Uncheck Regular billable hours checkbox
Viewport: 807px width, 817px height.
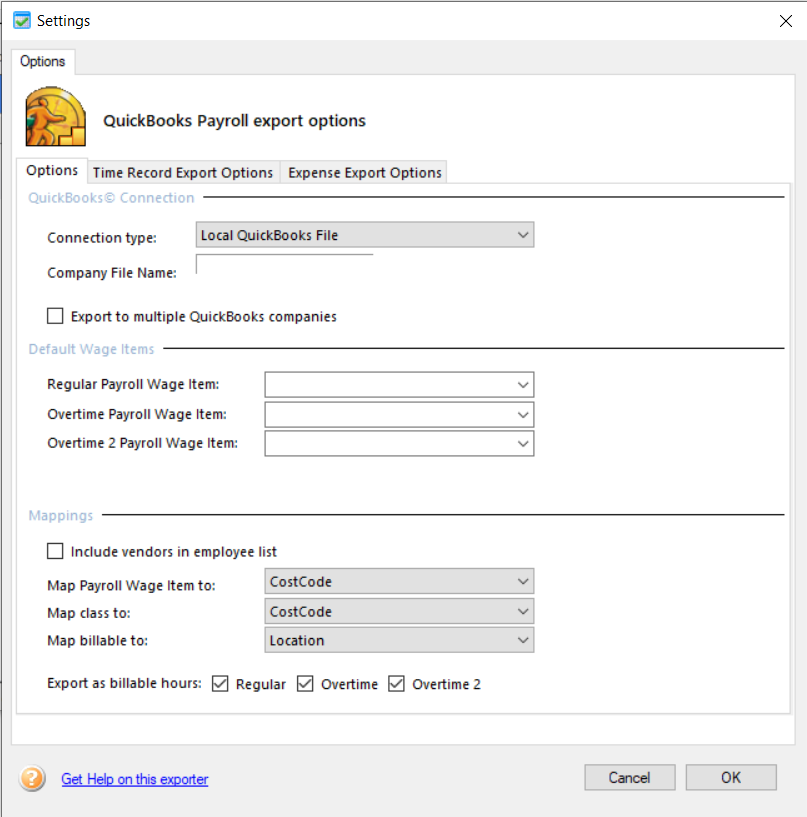220,684
